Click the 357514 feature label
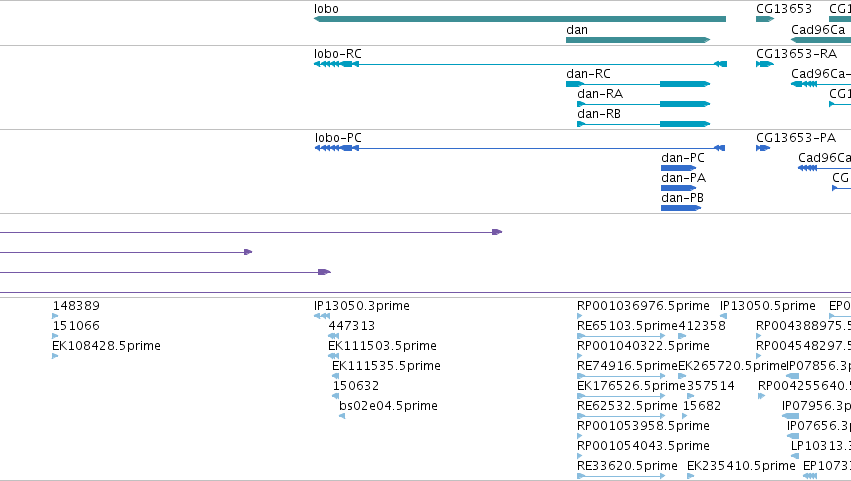 [711, 386]
